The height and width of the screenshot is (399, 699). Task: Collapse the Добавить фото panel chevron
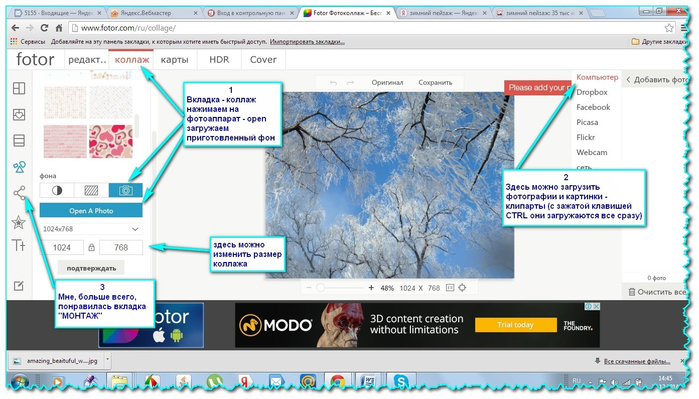click(628, 80)
